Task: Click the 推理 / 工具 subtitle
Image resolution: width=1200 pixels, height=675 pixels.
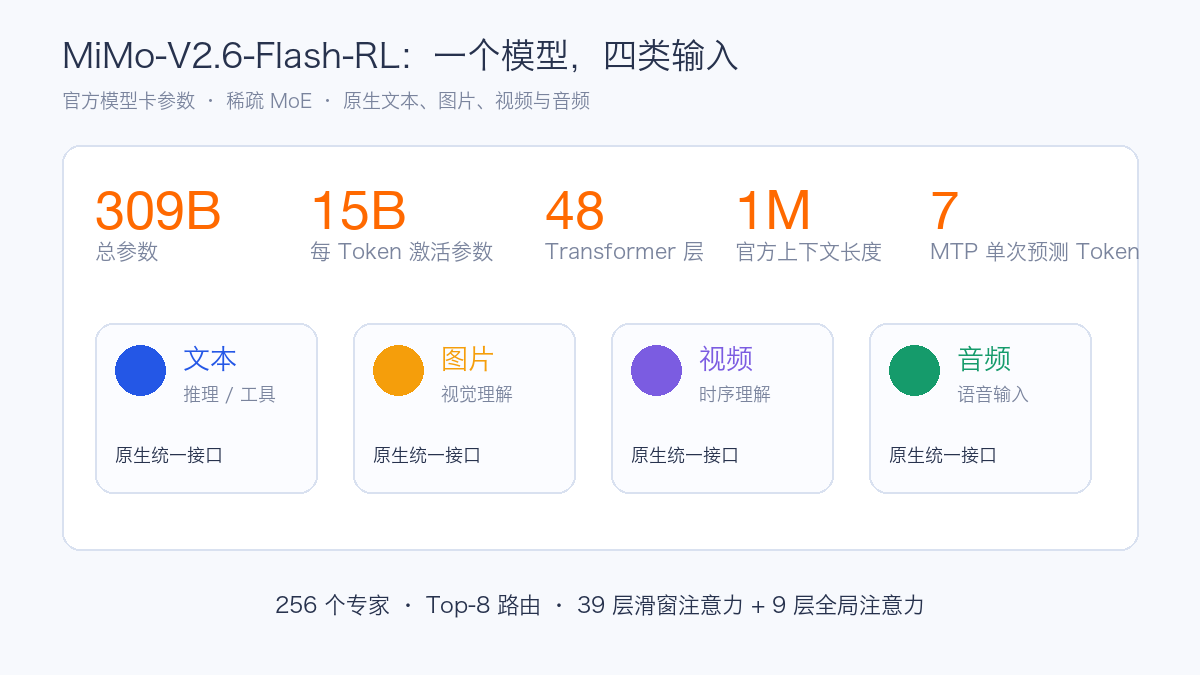Action: click(229, 394)
